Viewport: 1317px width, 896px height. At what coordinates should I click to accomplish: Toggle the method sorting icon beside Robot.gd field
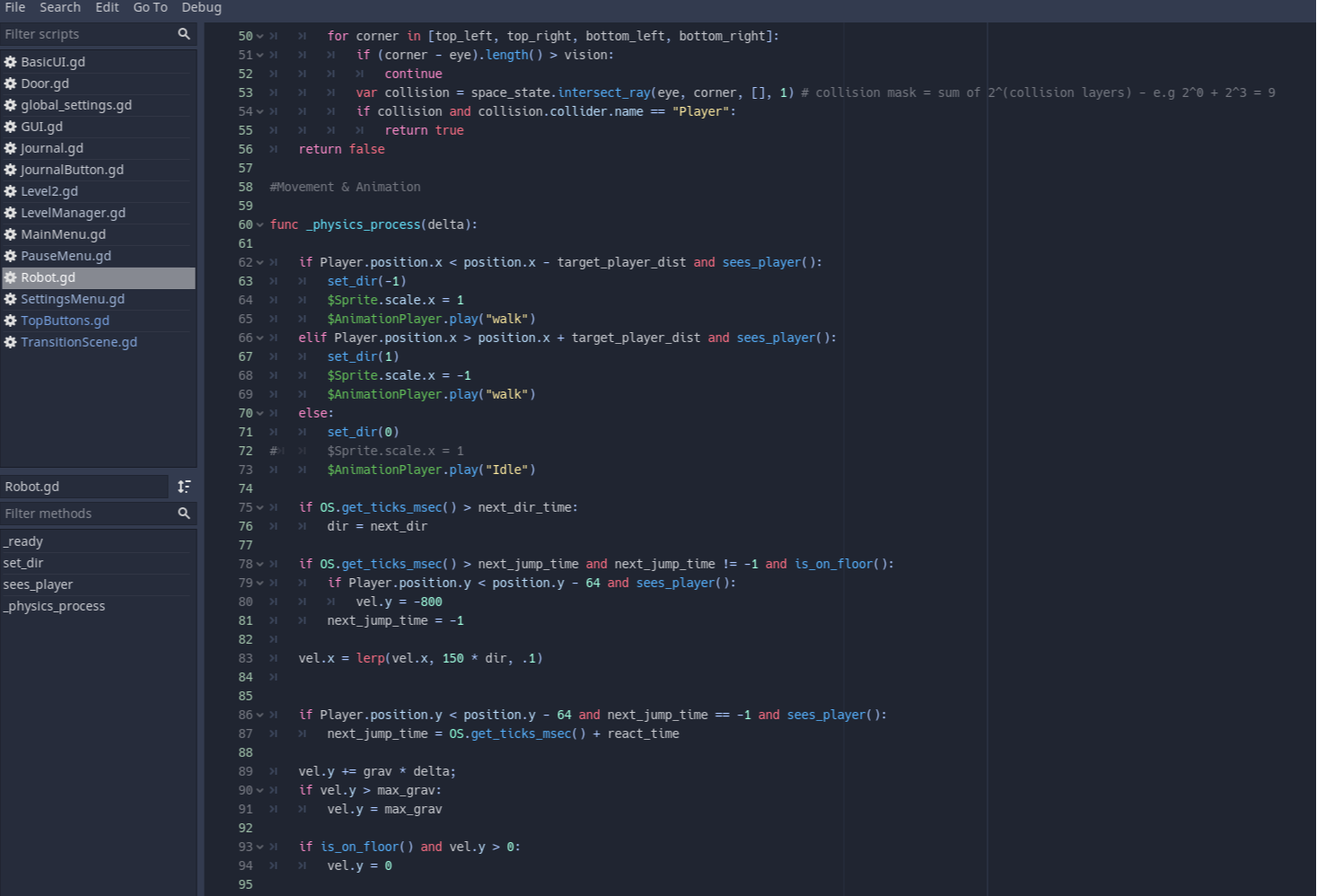(184, 486)
